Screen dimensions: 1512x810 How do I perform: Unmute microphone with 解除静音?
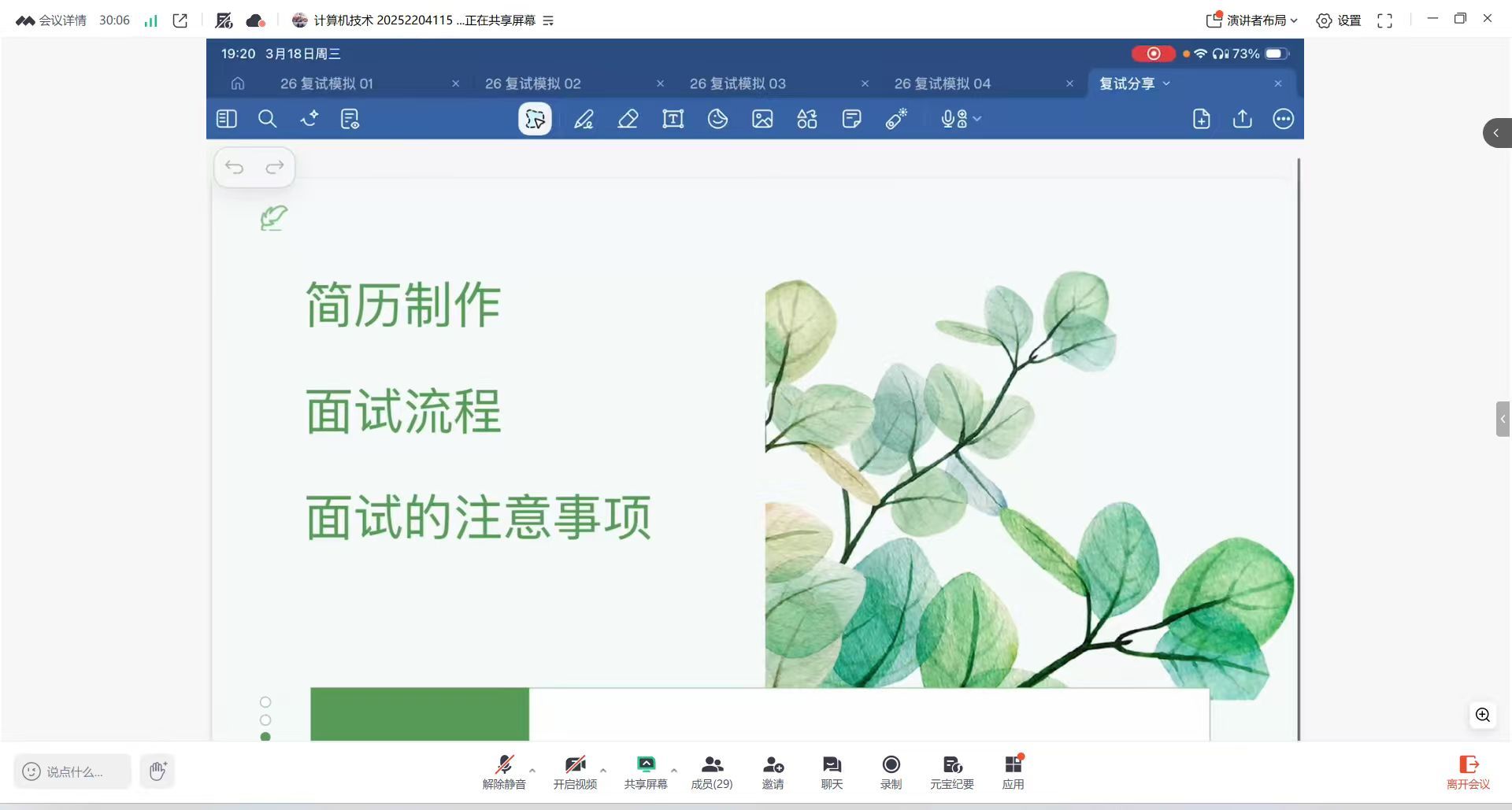click(504, 771)
